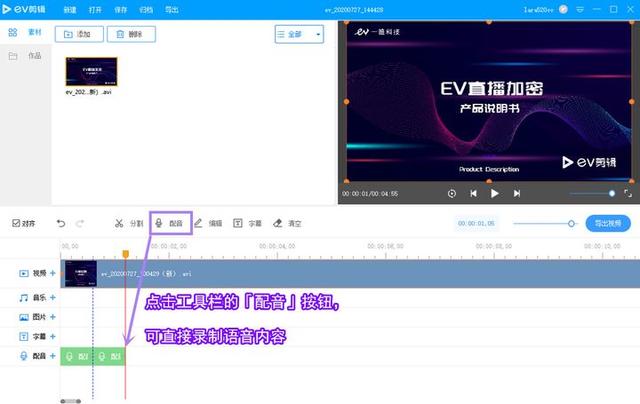This screenshot has width=640, height=404.
Task: Click the 字幕 toolbar button
Action: 247,223
